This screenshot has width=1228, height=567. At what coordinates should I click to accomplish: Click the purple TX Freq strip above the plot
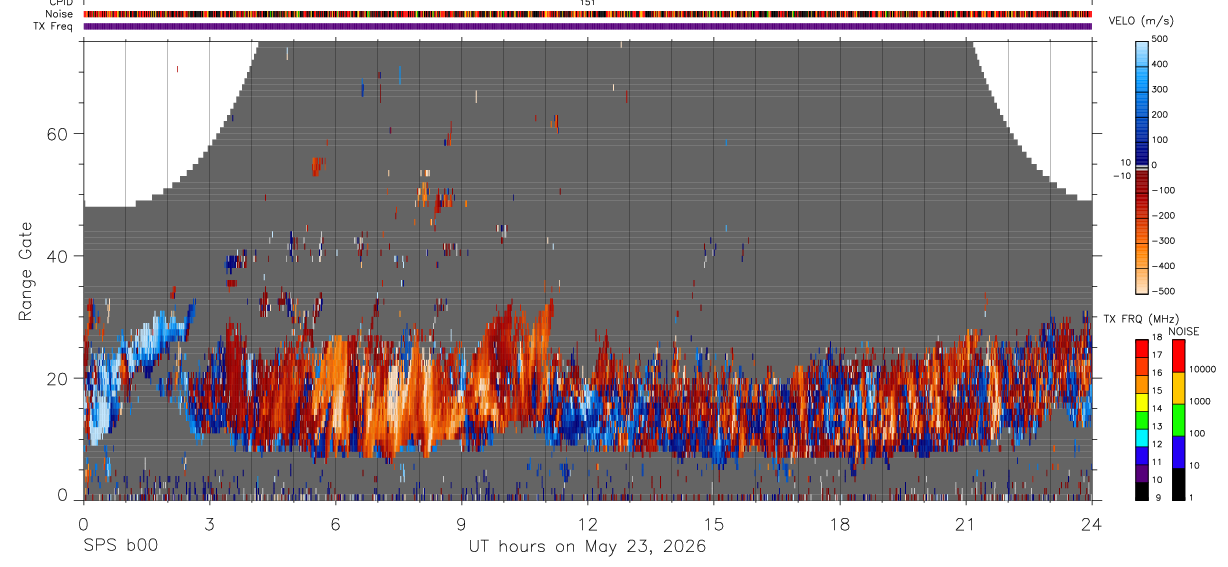(x=587, y=26)
